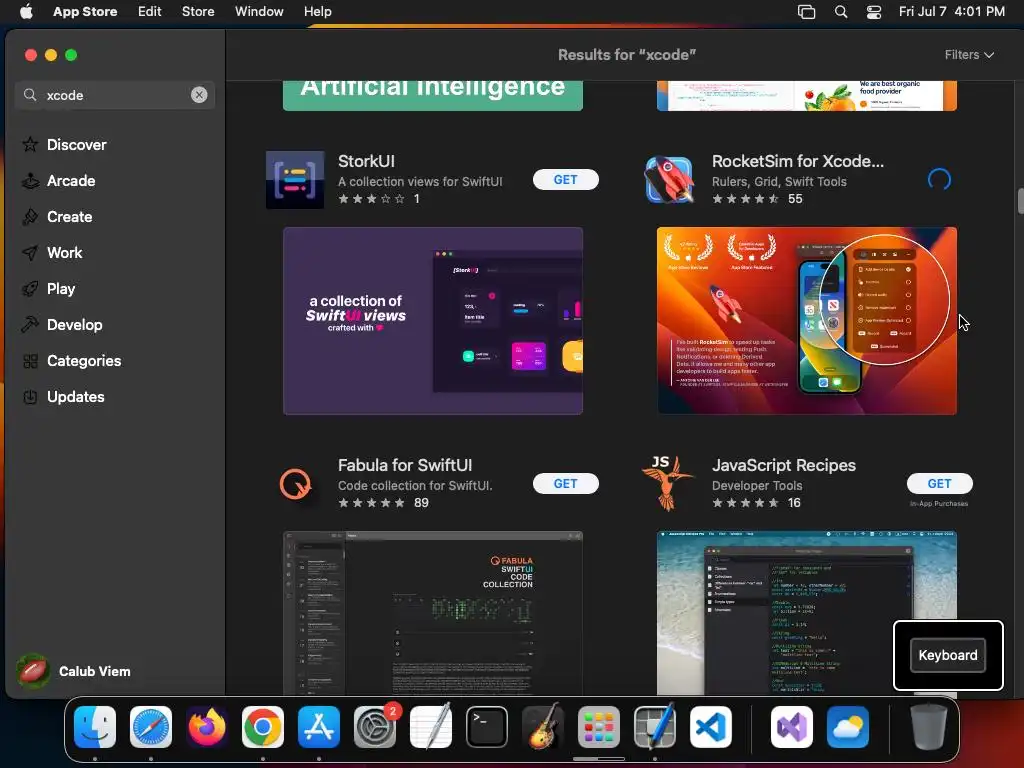Click the partial Artificial Intelligence banner
The height and width of the screenshot is (768, 1024).
(433, 95)
